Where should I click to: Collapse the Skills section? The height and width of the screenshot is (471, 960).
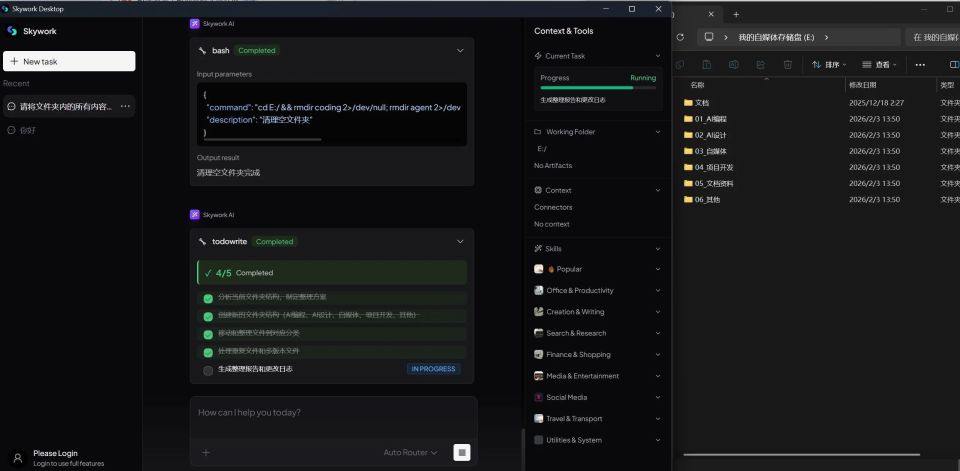coord(658,249)
